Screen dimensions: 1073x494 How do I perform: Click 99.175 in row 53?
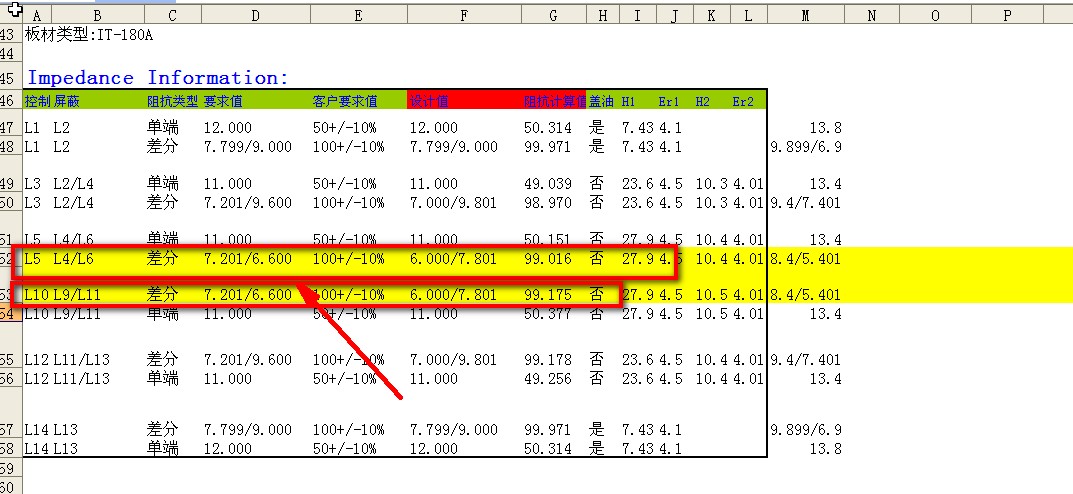click(x=547, y=295)
